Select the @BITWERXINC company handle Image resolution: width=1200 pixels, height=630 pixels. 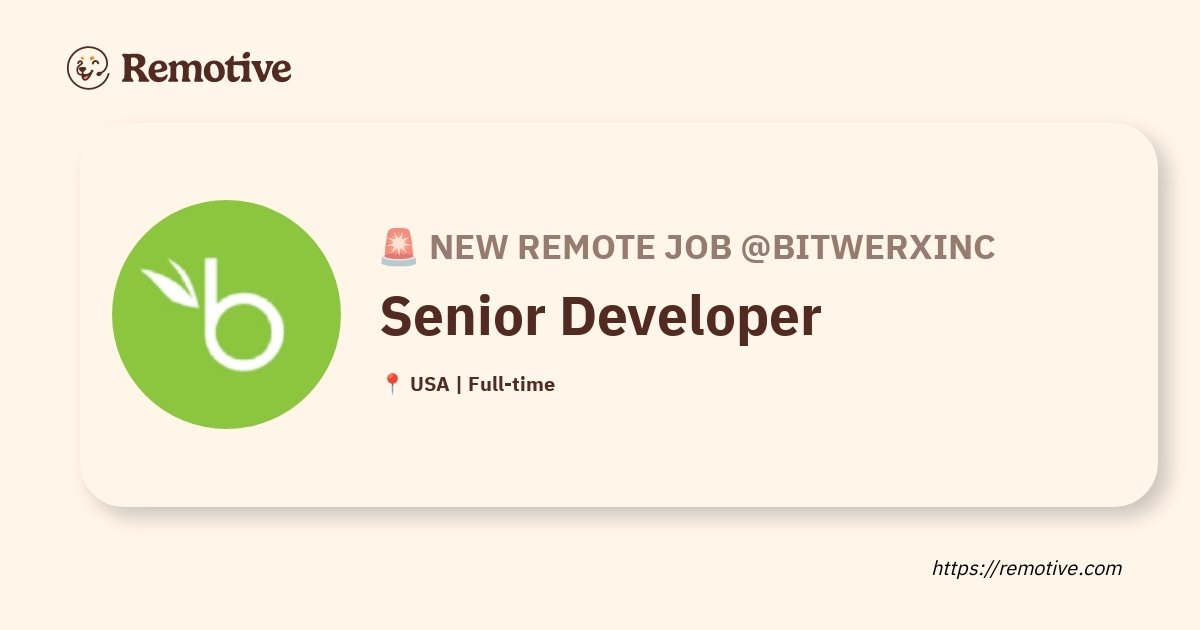click(868, 246)
